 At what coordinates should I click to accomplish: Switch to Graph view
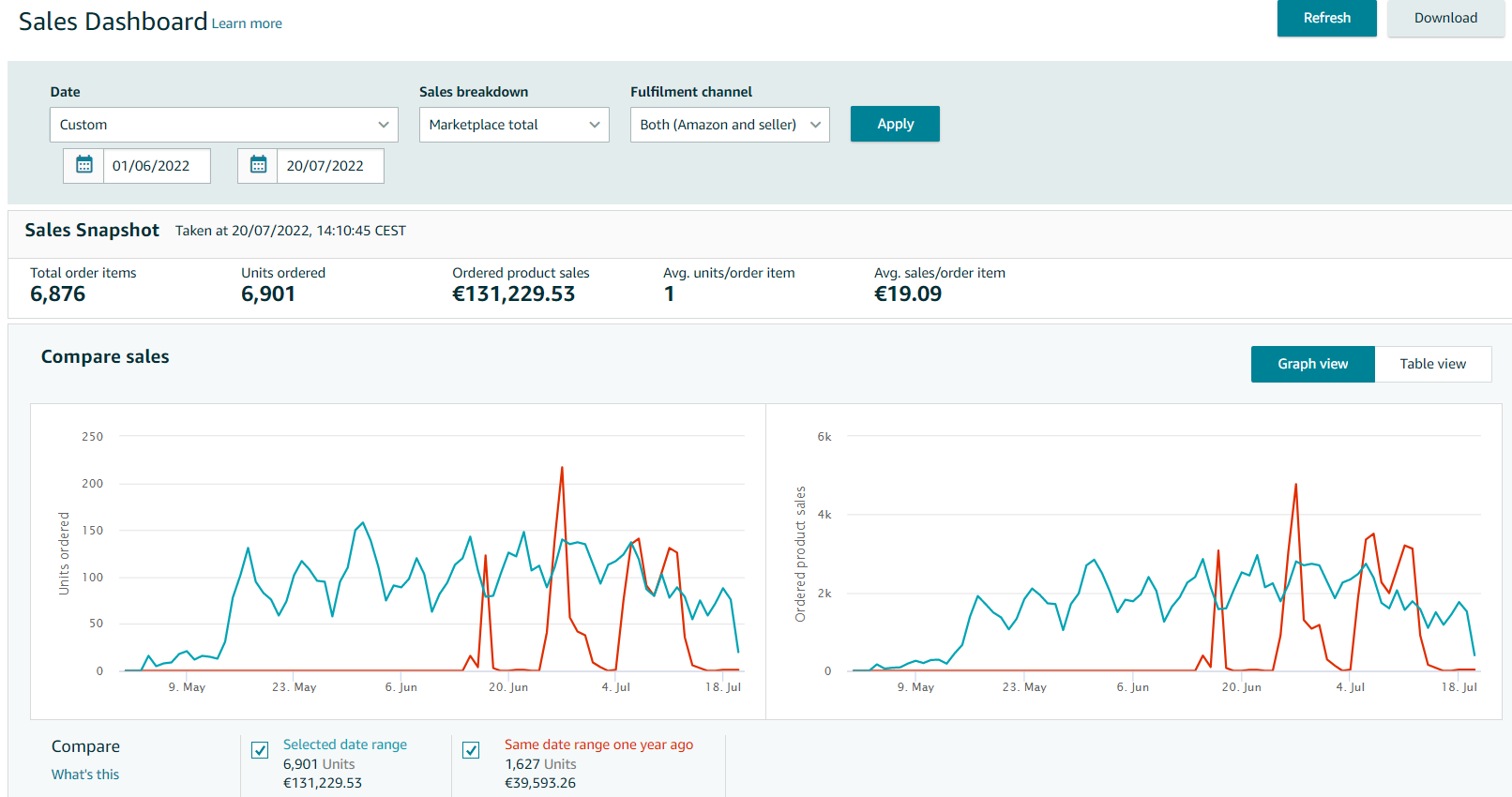click(x=1312, y=364)
